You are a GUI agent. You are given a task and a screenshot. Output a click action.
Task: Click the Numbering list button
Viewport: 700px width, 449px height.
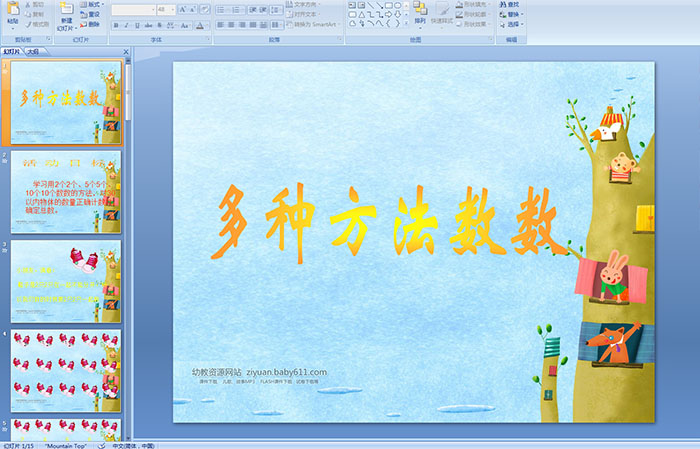pos(236,10)
